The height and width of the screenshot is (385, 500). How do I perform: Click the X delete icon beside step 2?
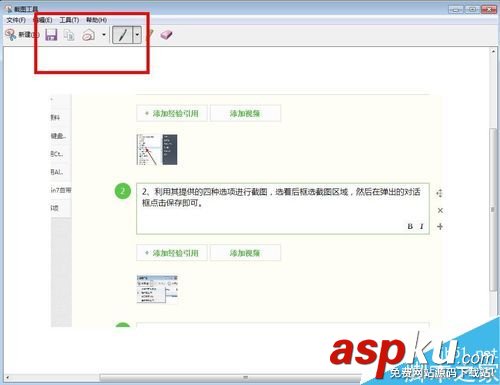tap(440, 210)
